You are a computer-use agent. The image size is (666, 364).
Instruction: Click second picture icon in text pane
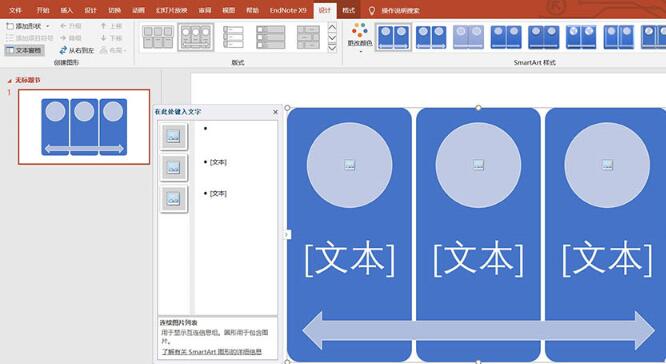tap(174, 168)
